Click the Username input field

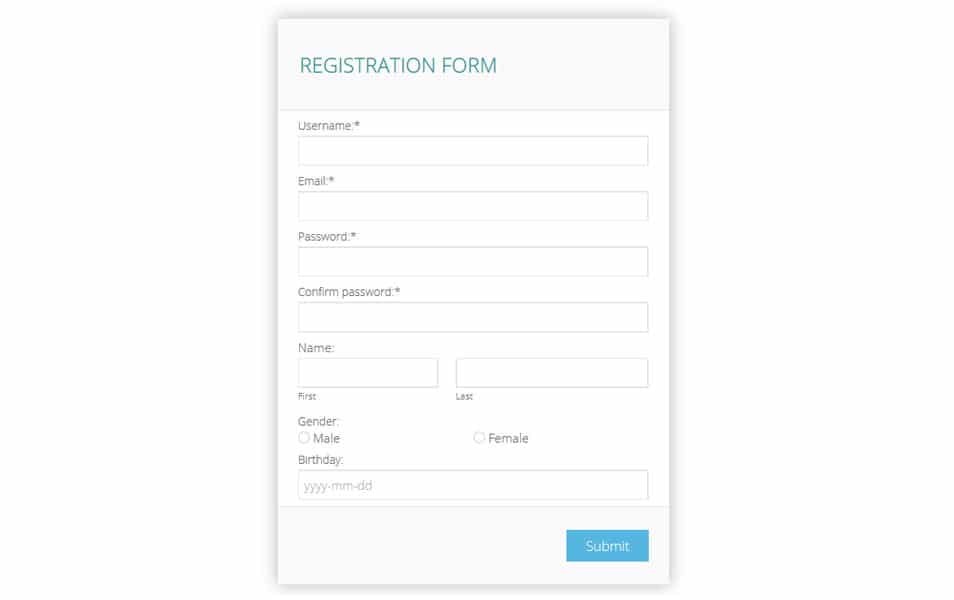click(472, 151)
